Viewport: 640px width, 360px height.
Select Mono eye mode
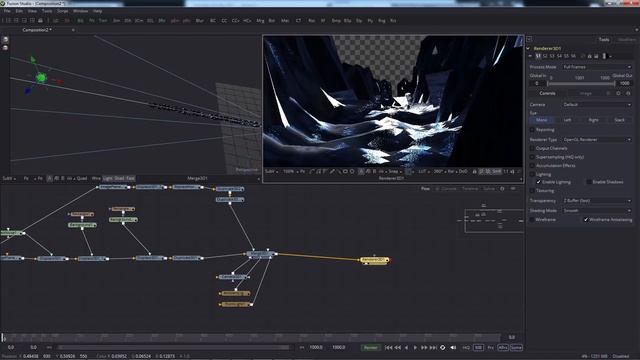tap(542, 120)
